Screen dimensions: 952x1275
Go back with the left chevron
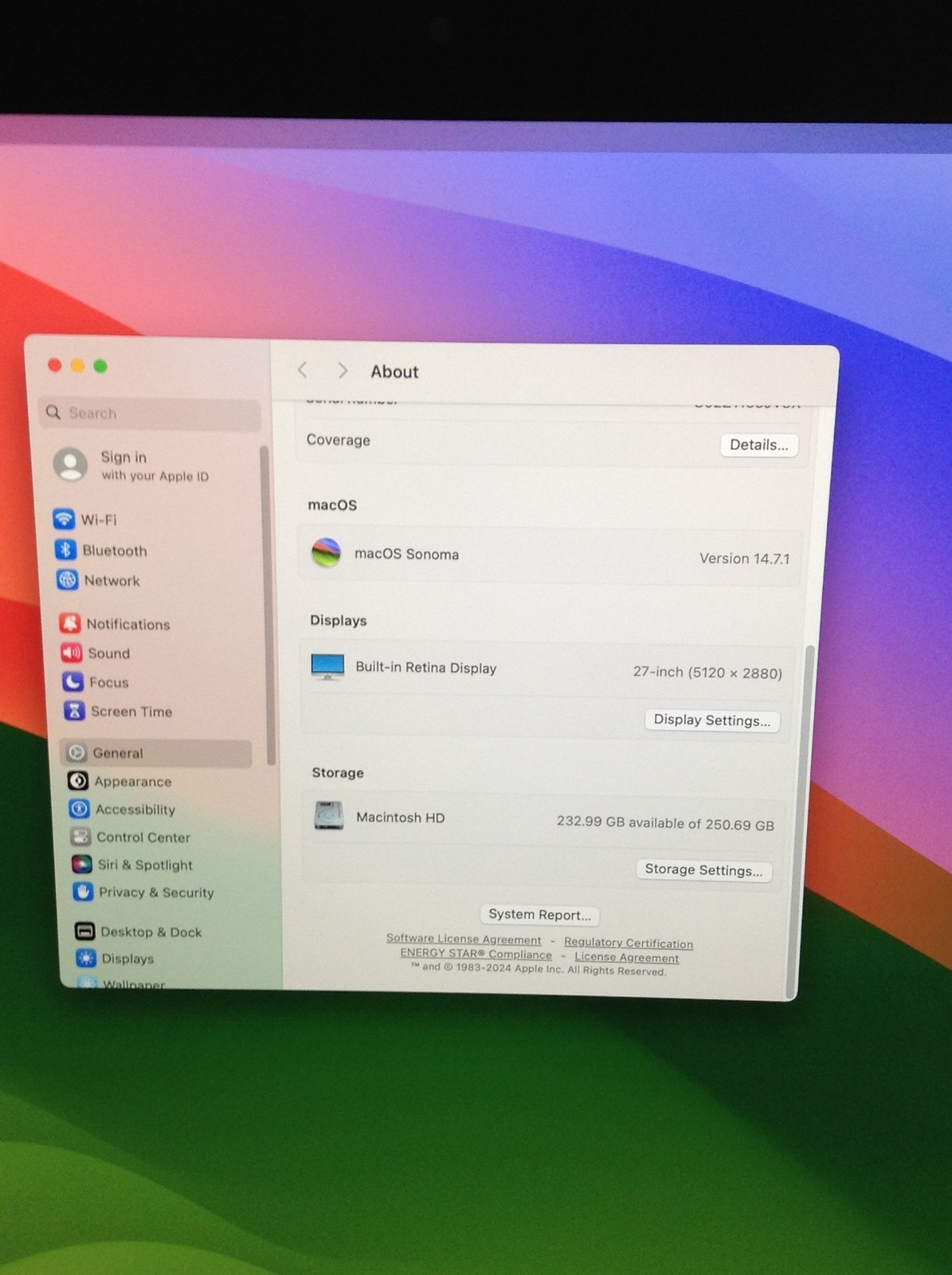pyautogui.click(x=302, y=370)
